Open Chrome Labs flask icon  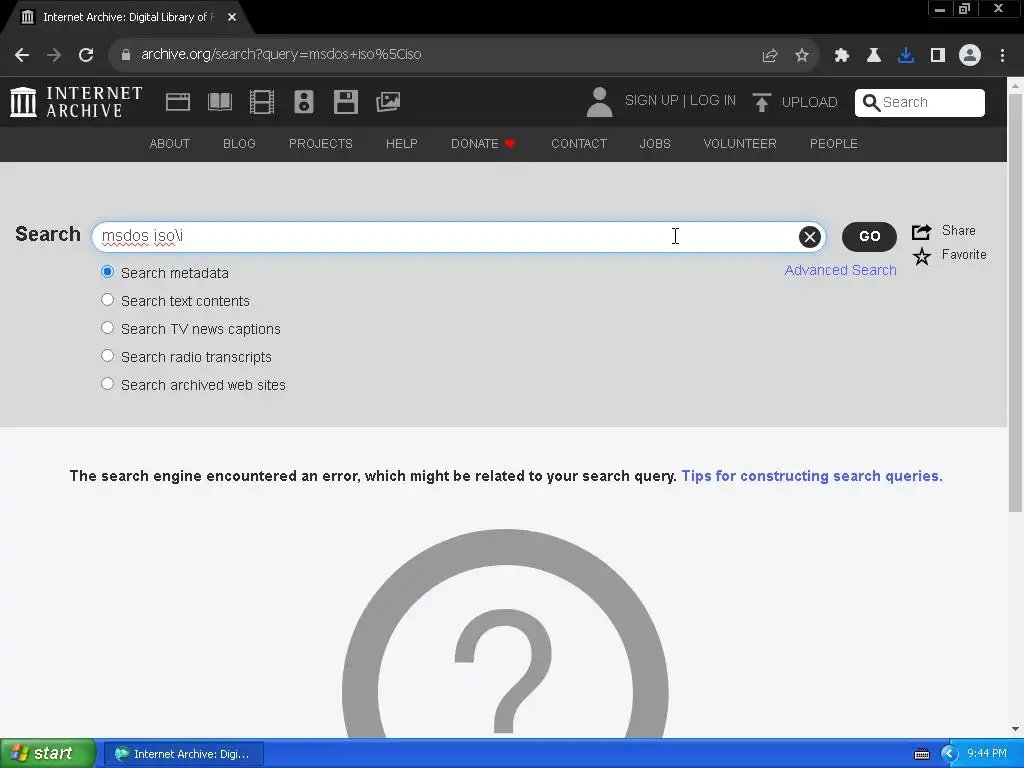click(x=873, y=56)
